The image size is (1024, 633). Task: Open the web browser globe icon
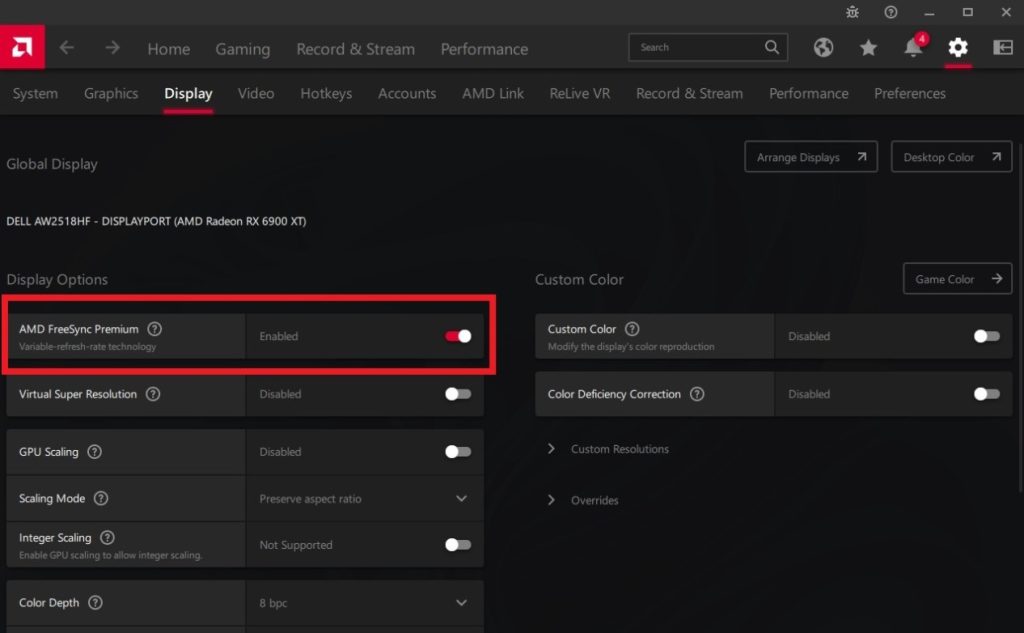823,48
